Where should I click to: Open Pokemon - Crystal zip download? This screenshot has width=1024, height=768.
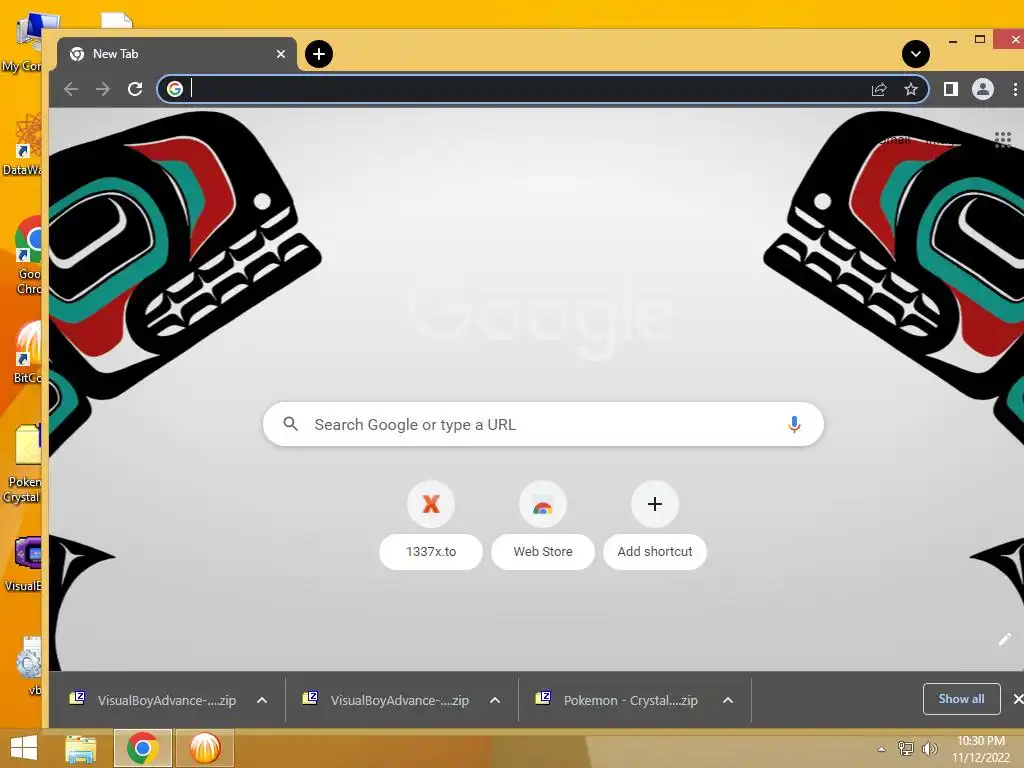coord(618,700)
